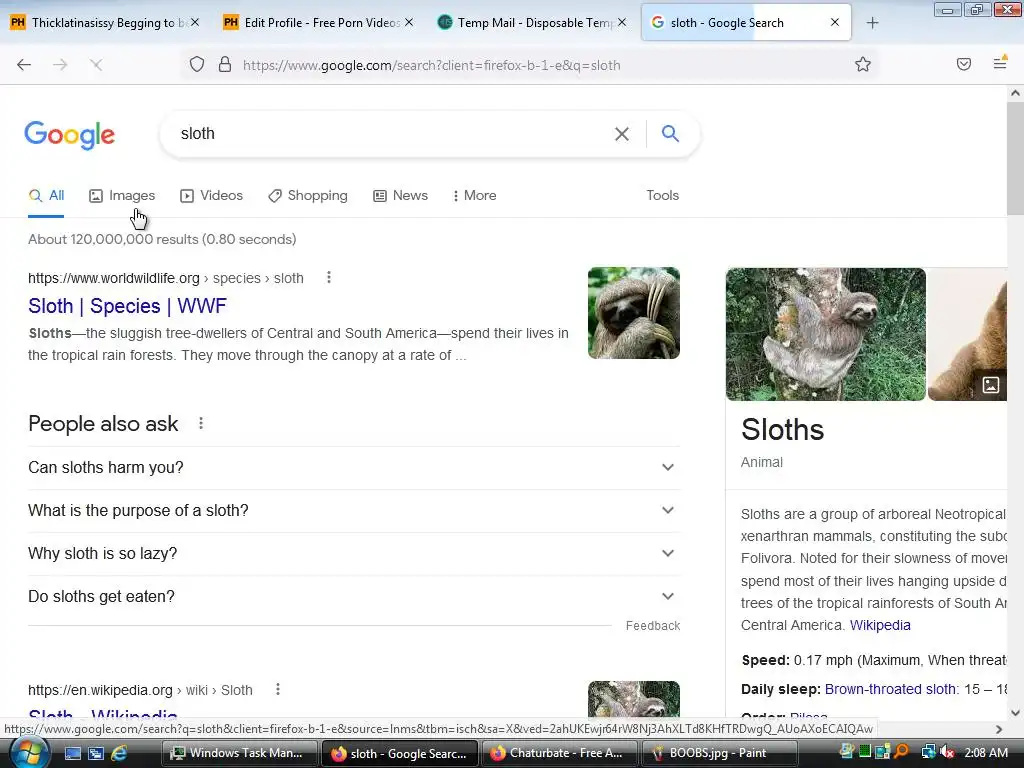
Task: Click the scroll-up arrow of page scrollbar
Action: 1015,93
